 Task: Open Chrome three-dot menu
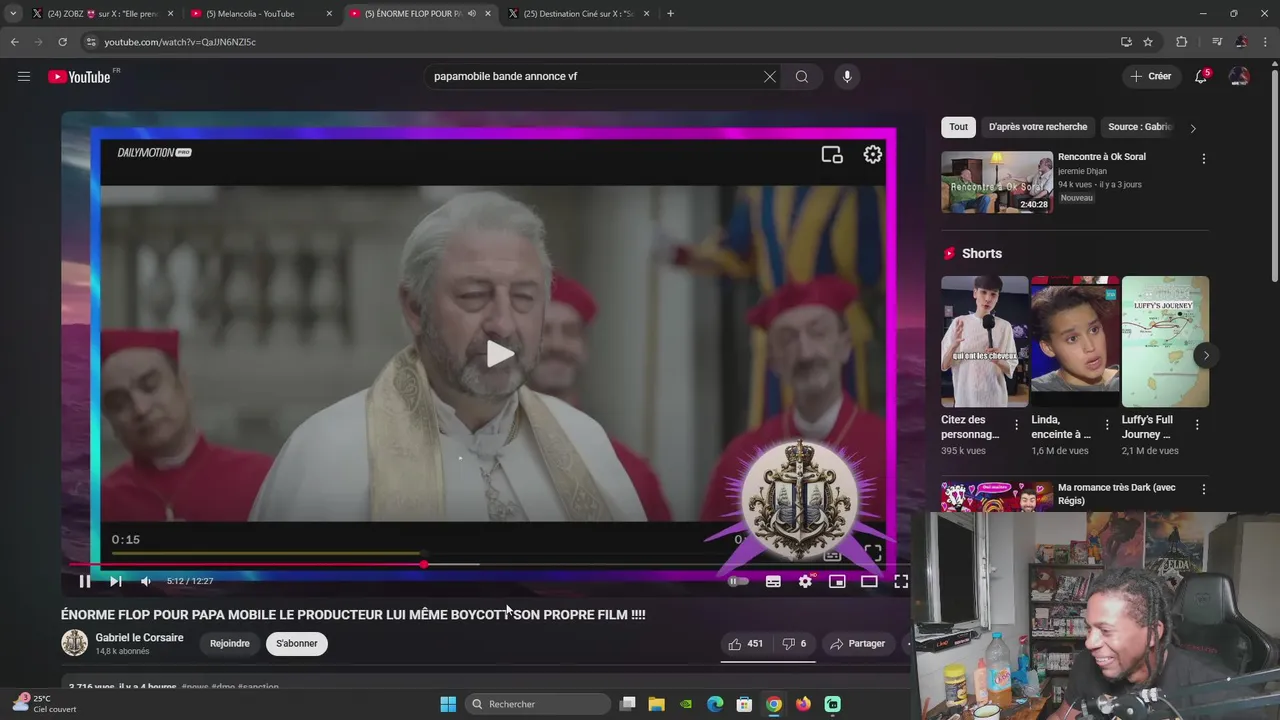1265,42
